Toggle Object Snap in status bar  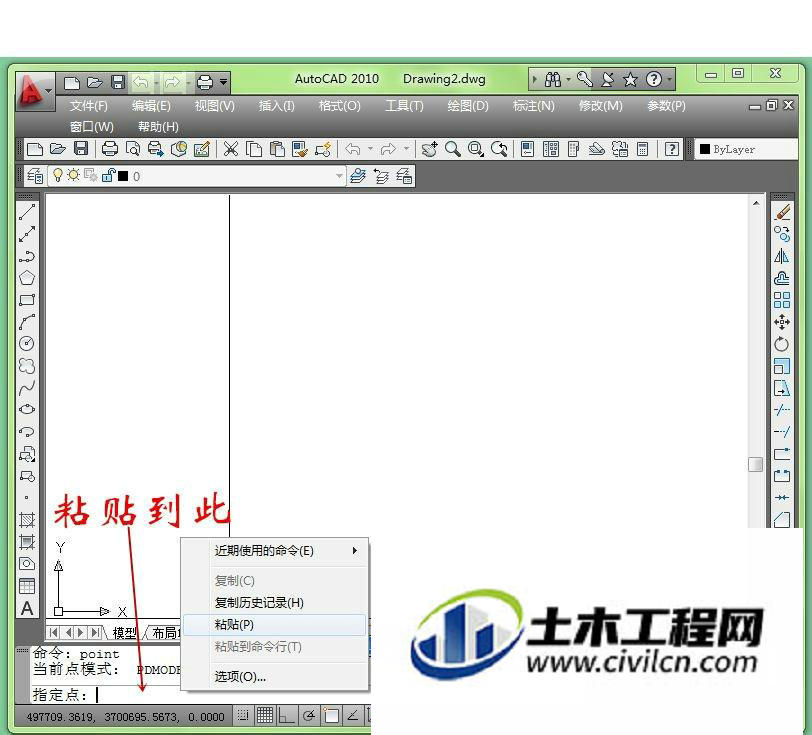click(x=331, y=716)
